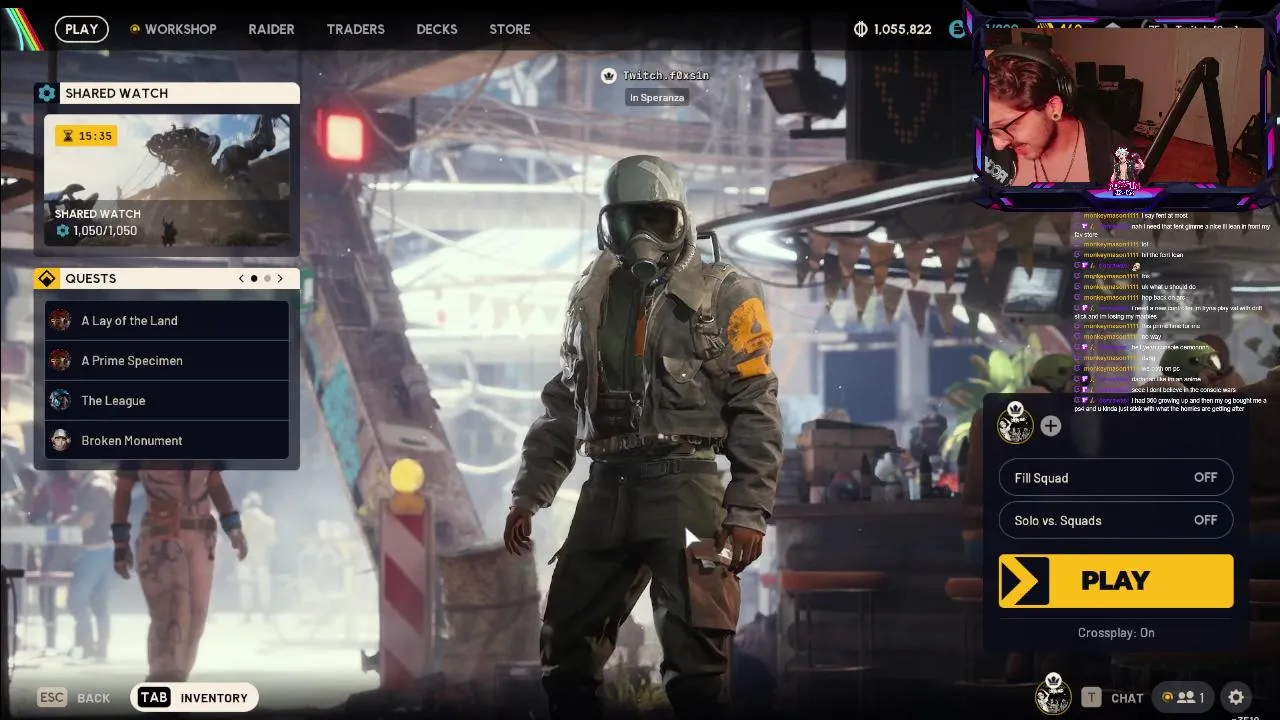Click the 15:35 event timer badge
Screen dimensions: 1280x720
click(87, 136)
